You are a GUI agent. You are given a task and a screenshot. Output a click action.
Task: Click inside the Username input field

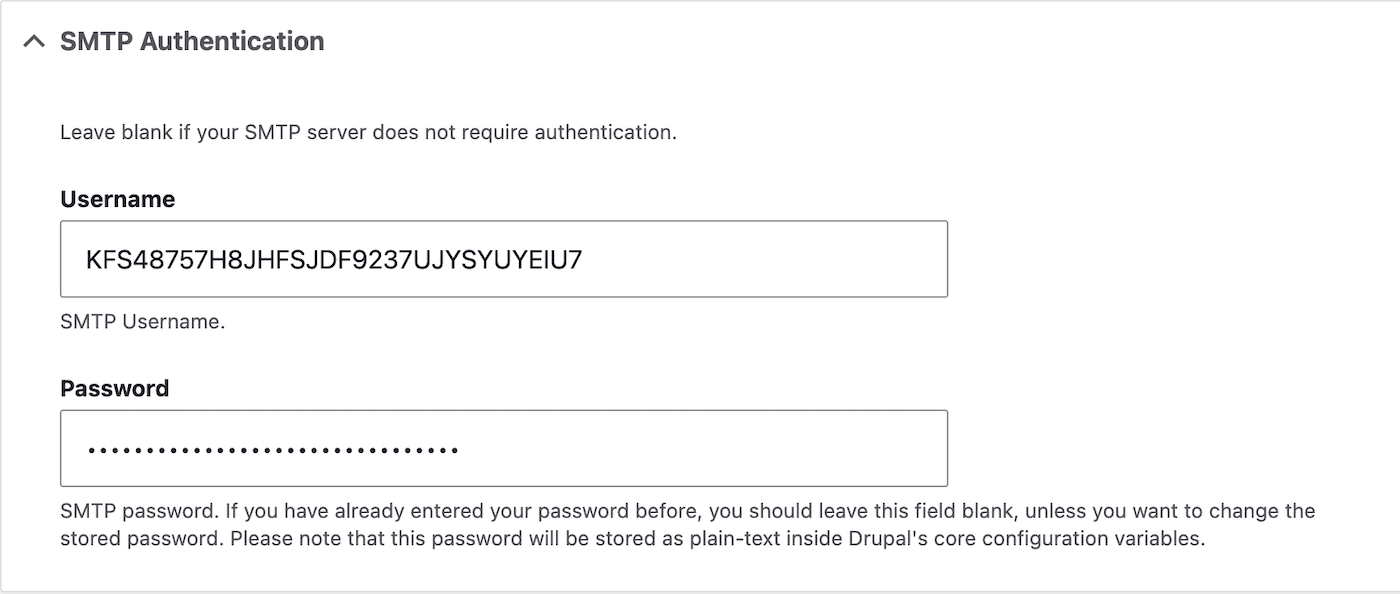point(500,258)
